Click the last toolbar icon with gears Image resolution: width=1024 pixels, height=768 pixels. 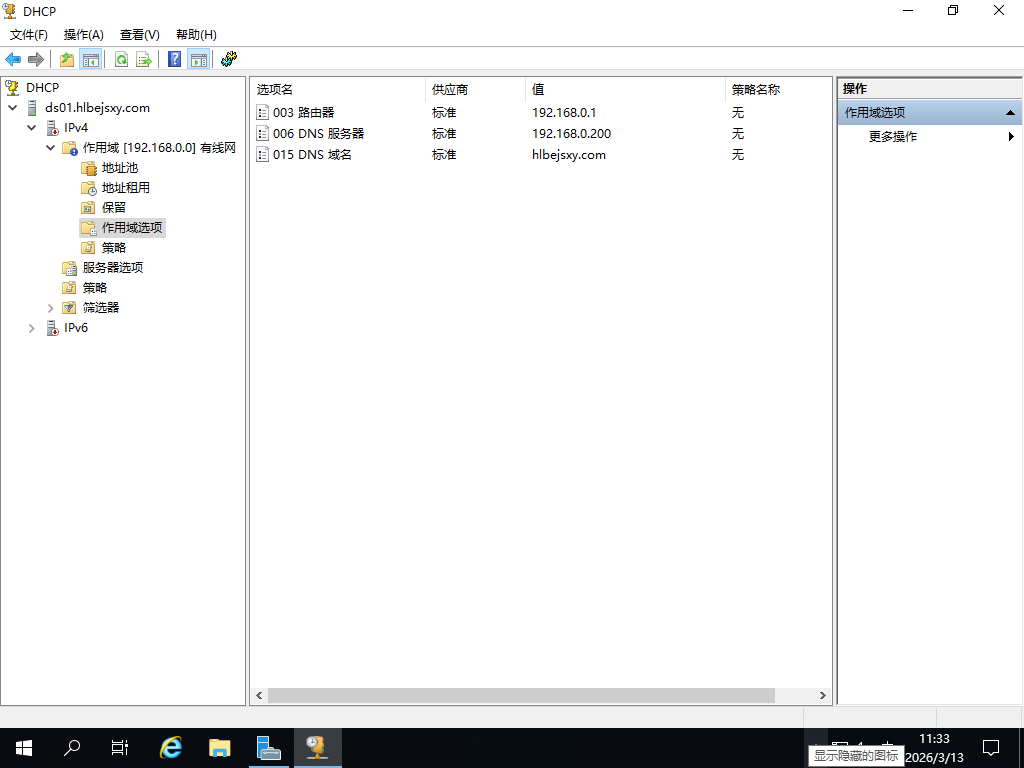point(229,60)
